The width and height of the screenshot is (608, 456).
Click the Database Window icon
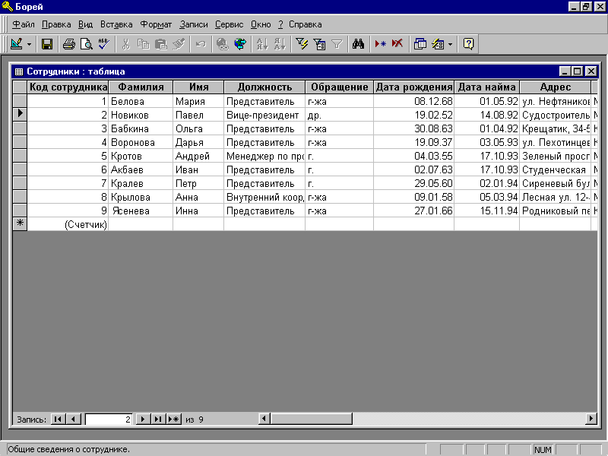click(x=420, y=44)
